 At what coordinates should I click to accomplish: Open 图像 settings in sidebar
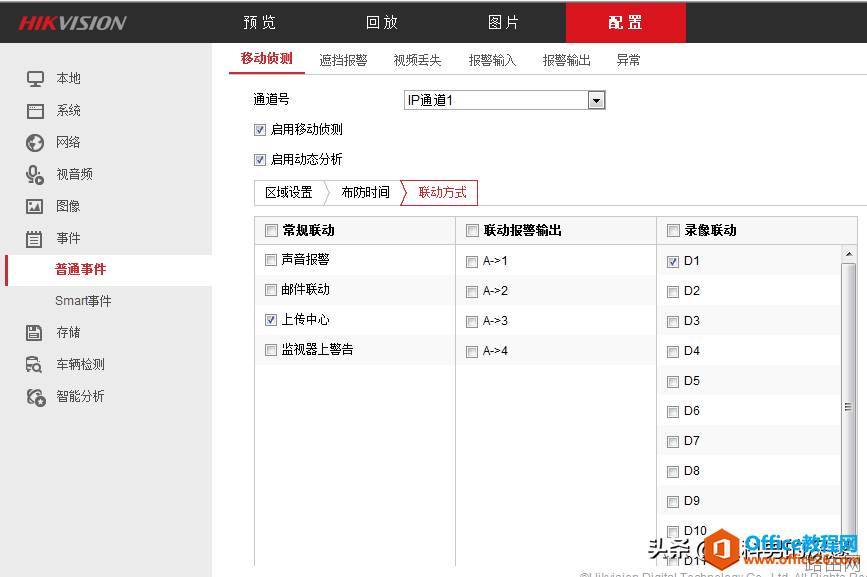click(69, 206)
